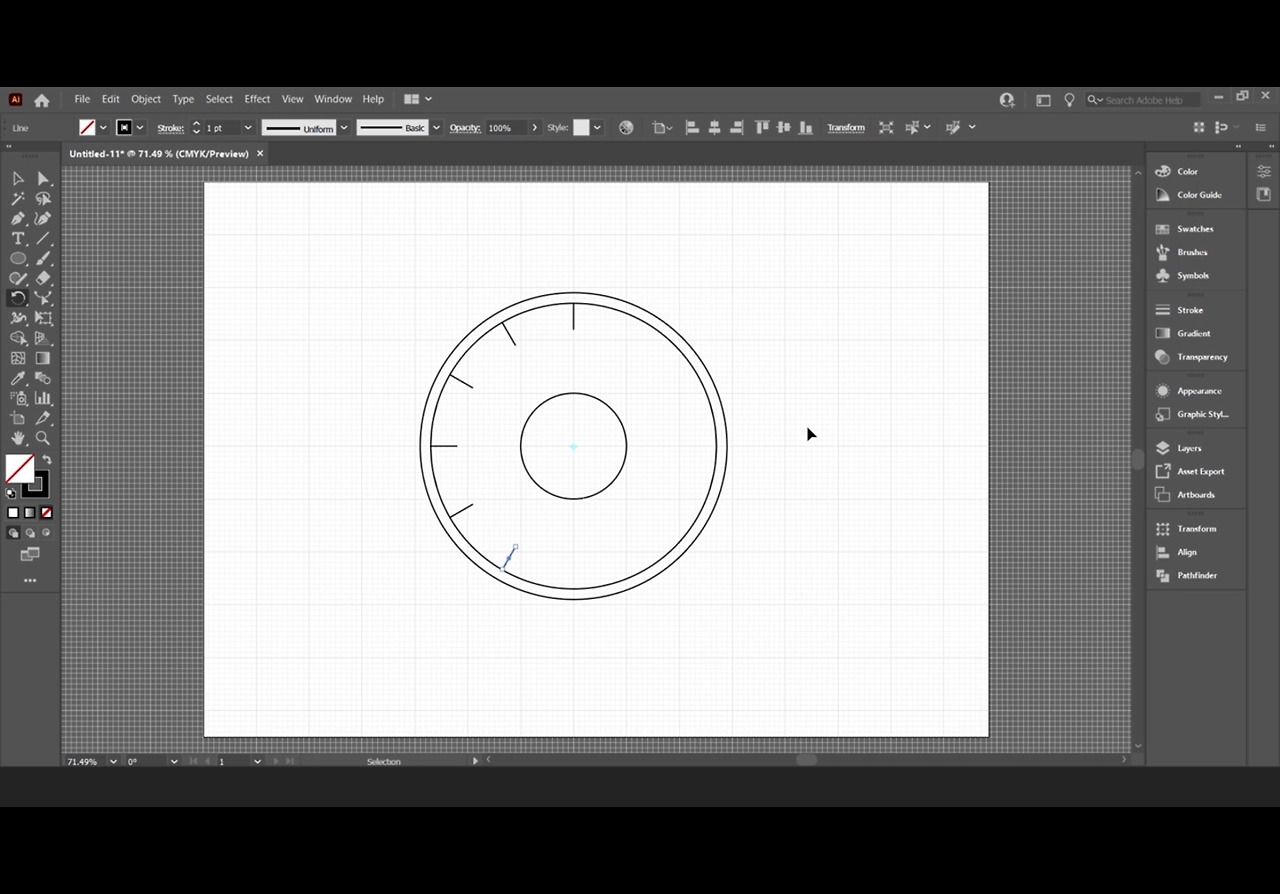Screen dimensions: 1280x894
Task: Pick the Line Segment tool
Action: point(43,238)
